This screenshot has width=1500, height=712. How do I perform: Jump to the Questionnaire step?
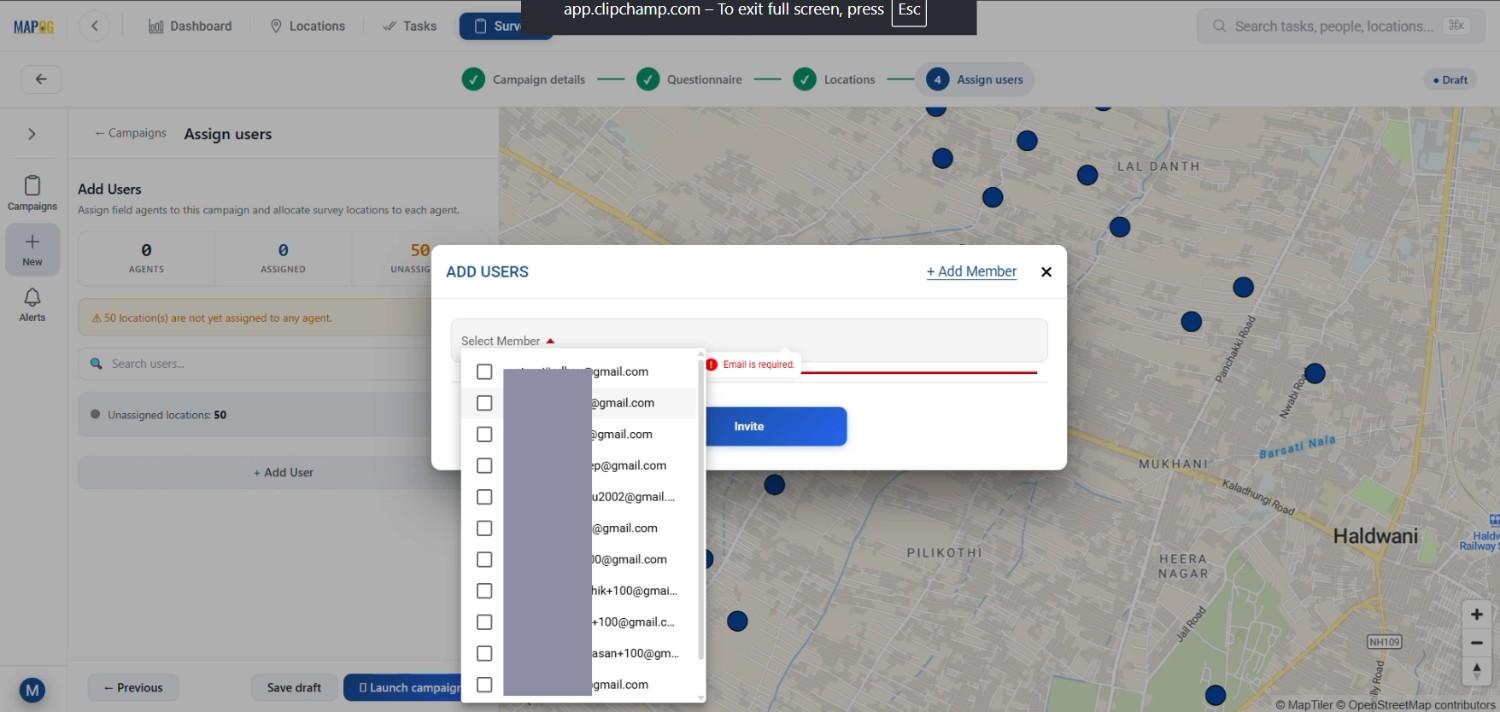tap(689, 80)
